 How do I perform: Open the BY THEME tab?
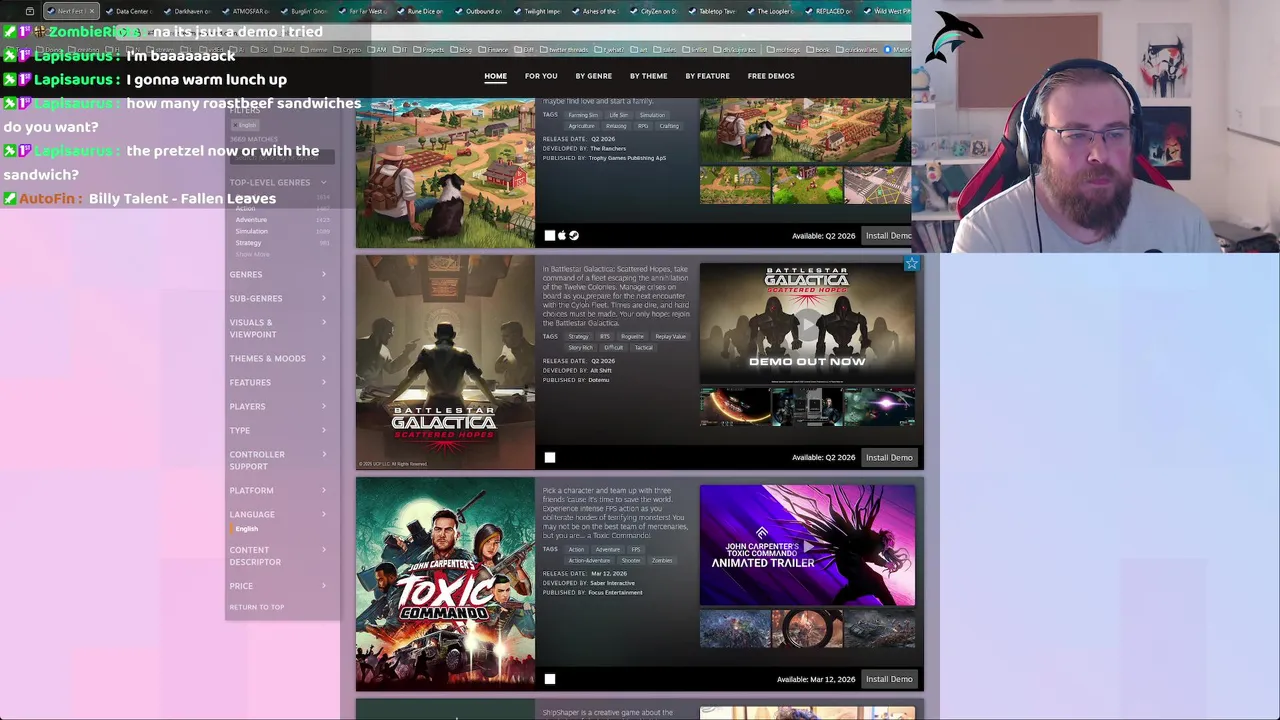point(648,76)
